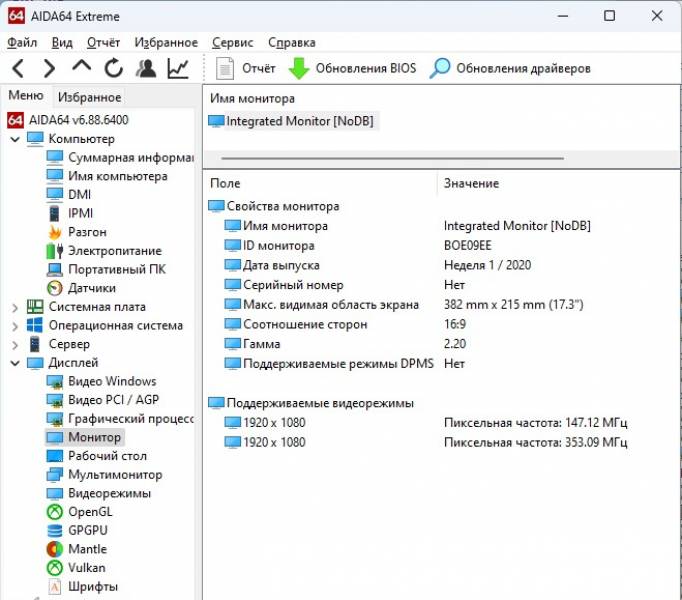Open the graph chart icon in toolbar
Image resolution: width=682 pixels, height=600 pixels.
pyautogui.click(x=178, y=68)
